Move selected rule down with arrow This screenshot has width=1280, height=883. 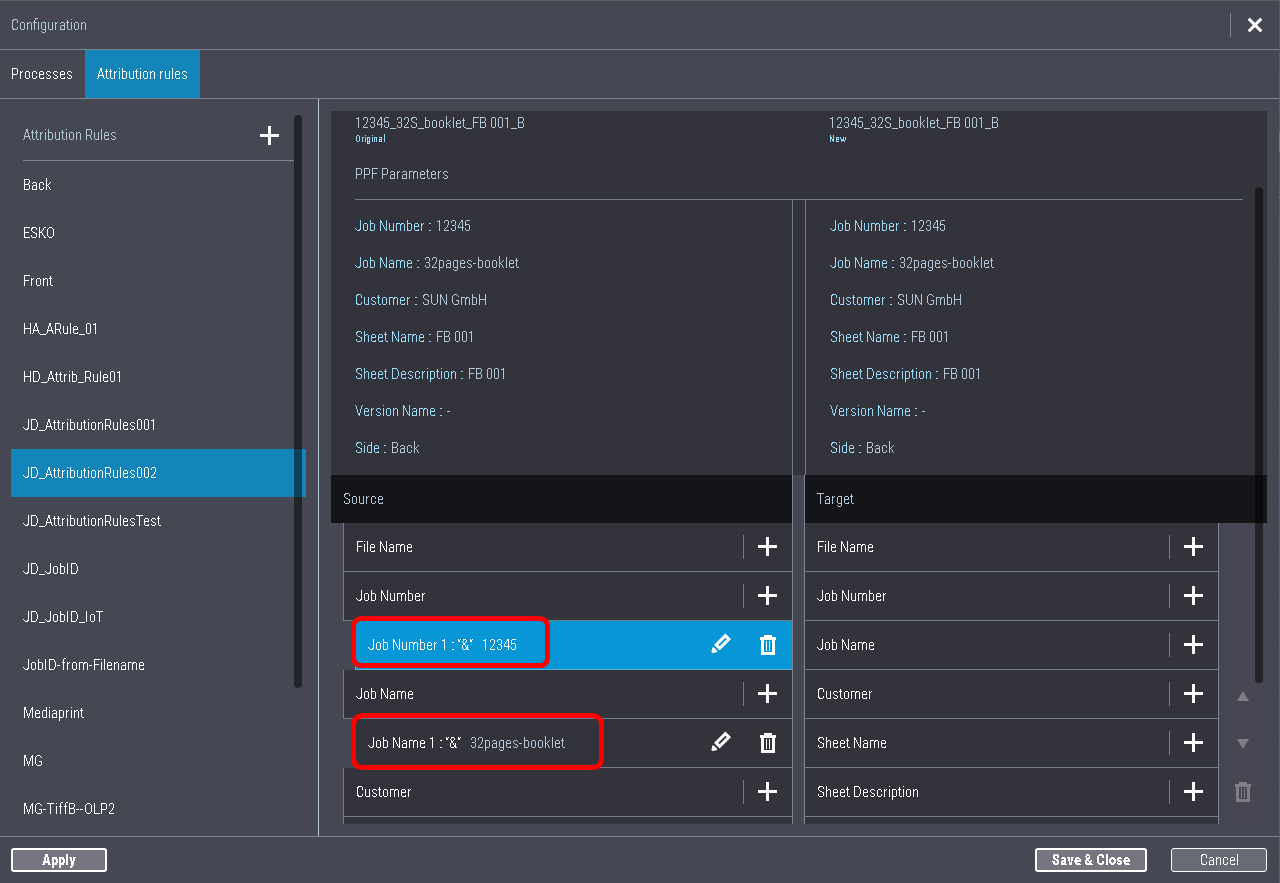[1243, 743]
